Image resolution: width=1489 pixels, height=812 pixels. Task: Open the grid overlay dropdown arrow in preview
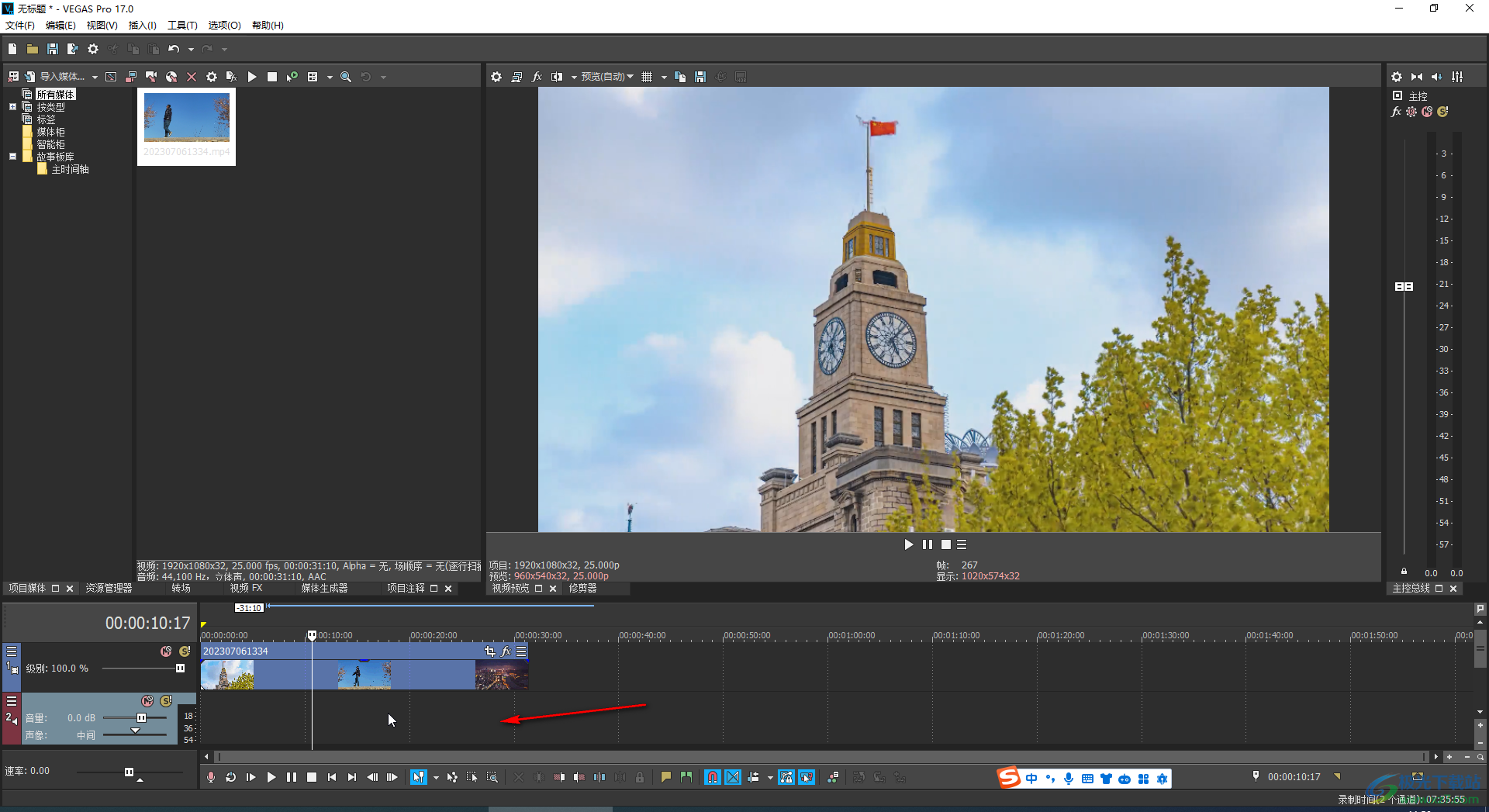pos(664,77)
